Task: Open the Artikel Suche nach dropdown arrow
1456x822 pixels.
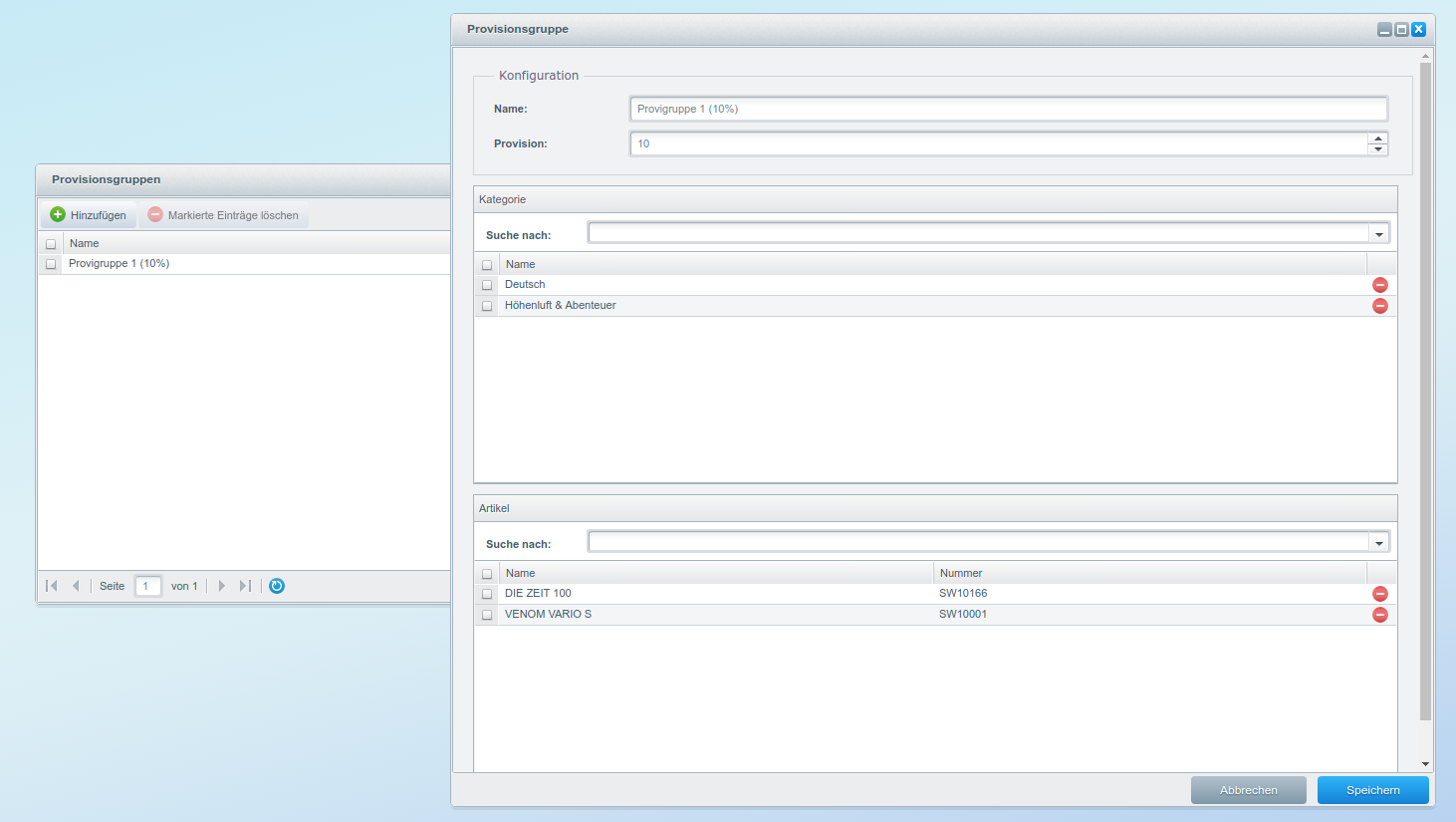Action: click(1379, 543)
